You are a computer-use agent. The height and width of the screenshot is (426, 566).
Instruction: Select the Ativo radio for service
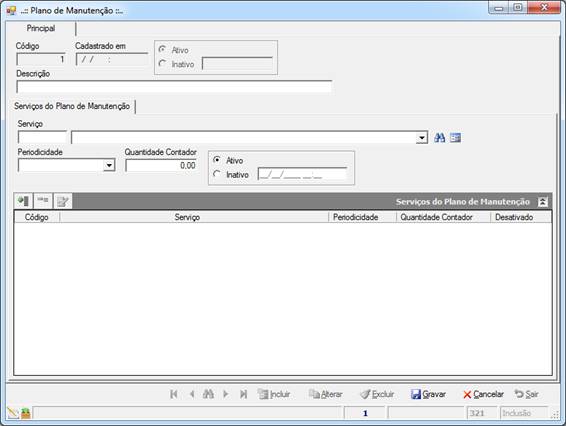tap(217, 160)
